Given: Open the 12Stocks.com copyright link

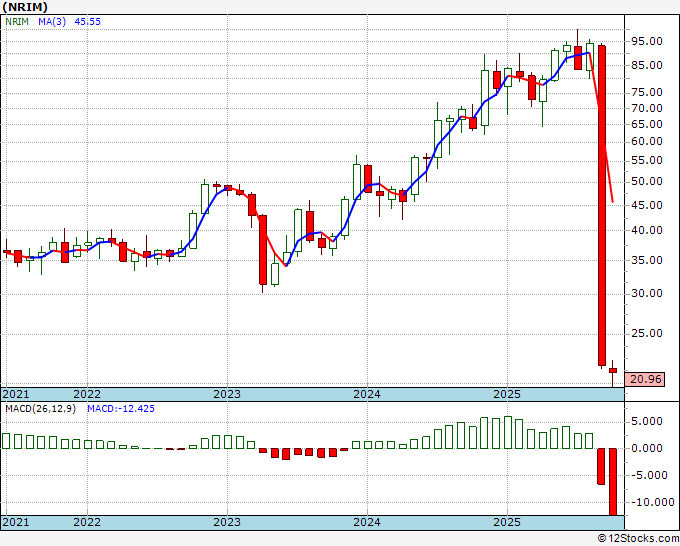Looking at the screenshot, I should [638, 539].
